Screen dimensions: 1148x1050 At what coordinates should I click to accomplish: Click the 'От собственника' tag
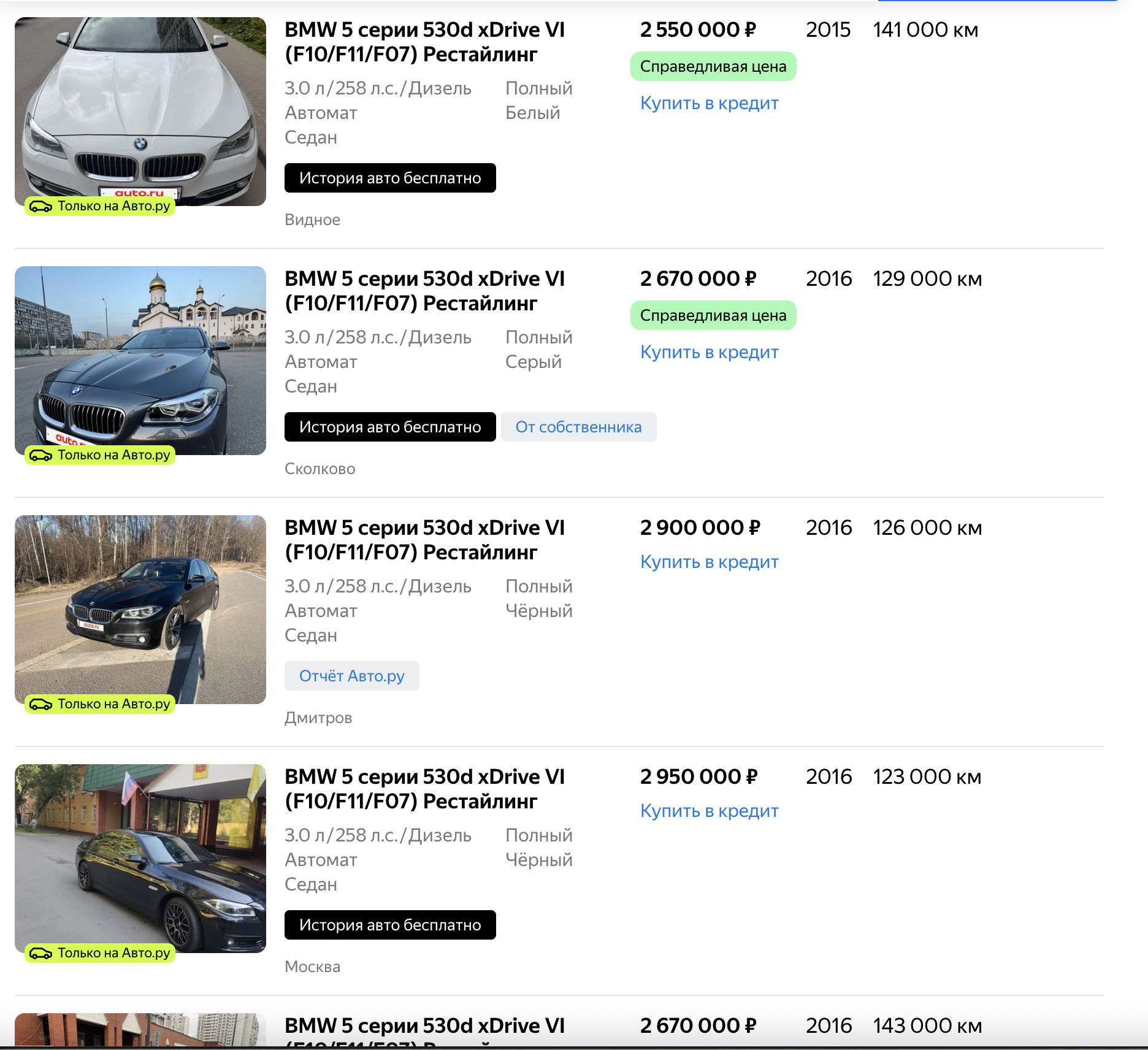pos(578,427)
